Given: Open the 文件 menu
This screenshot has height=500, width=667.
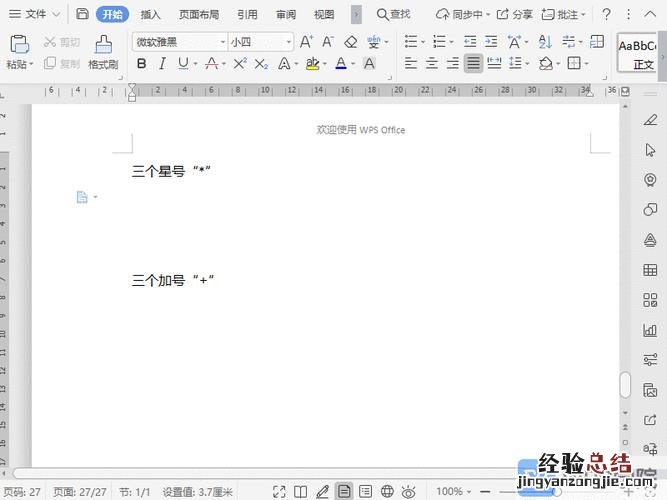Looking at the screenshot, I should (34, 14).
